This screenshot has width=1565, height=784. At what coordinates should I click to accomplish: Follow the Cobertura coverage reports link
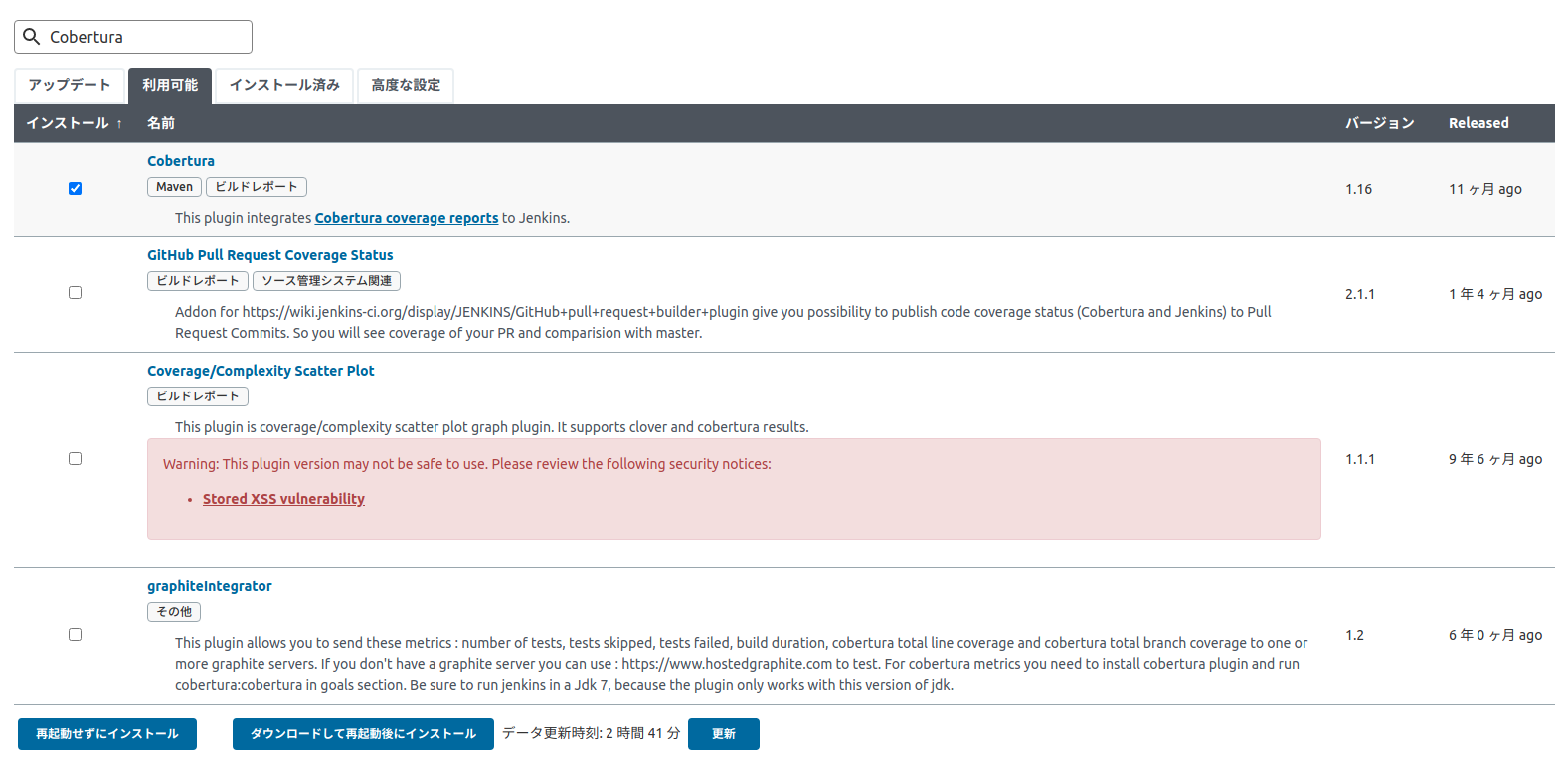pyautogui.click(x=407, y=218)
